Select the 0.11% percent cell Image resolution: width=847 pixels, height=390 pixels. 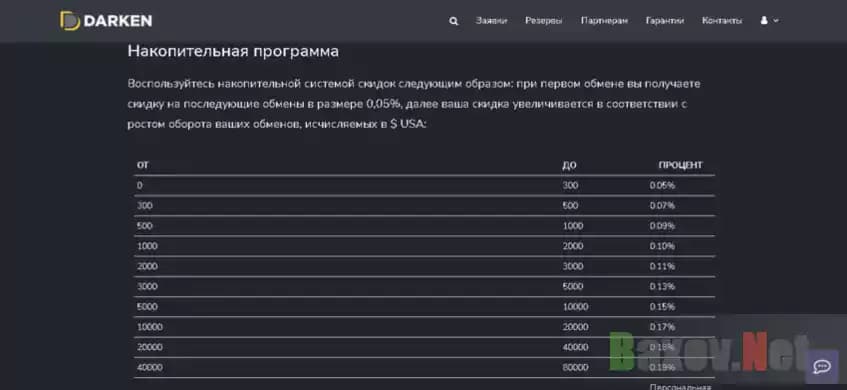pyautogui.click(x=662, y=266)
